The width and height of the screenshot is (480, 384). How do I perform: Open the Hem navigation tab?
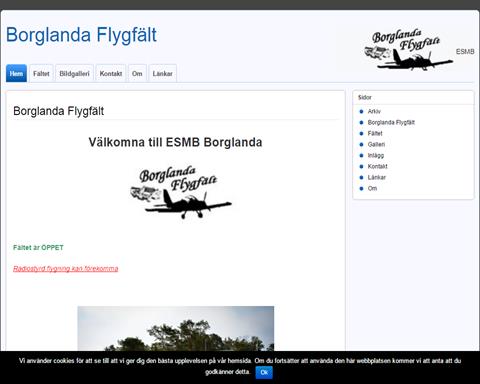point(16,73)
